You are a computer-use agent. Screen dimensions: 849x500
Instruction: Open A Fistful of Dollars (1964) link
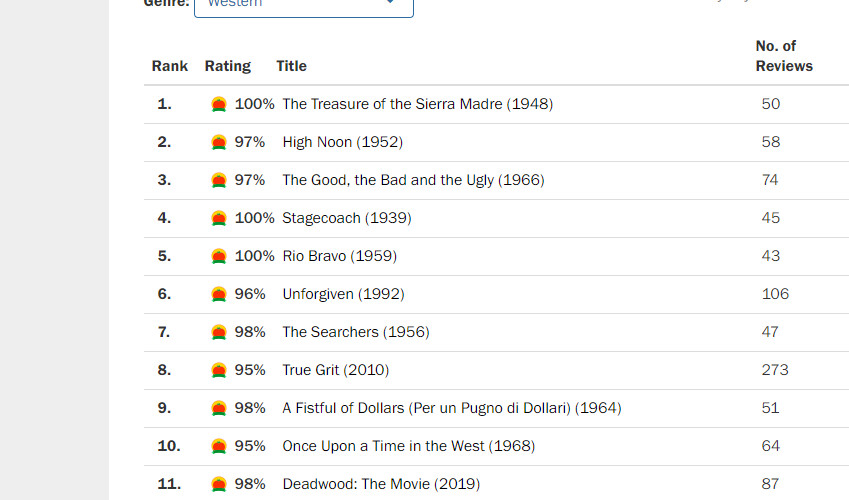452,408
